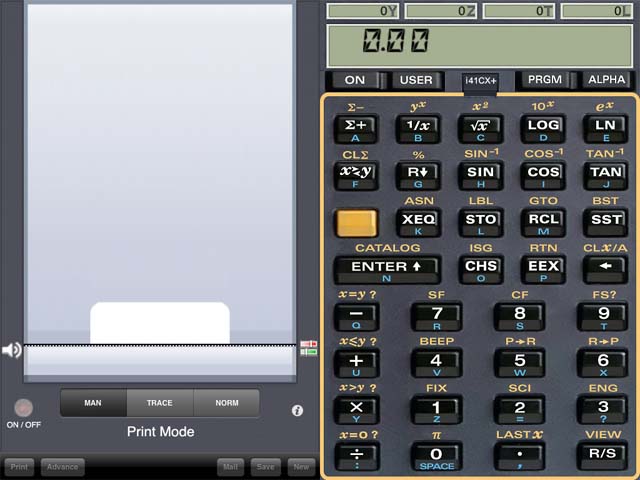Select MAN print mode

[x=93, y=403]
